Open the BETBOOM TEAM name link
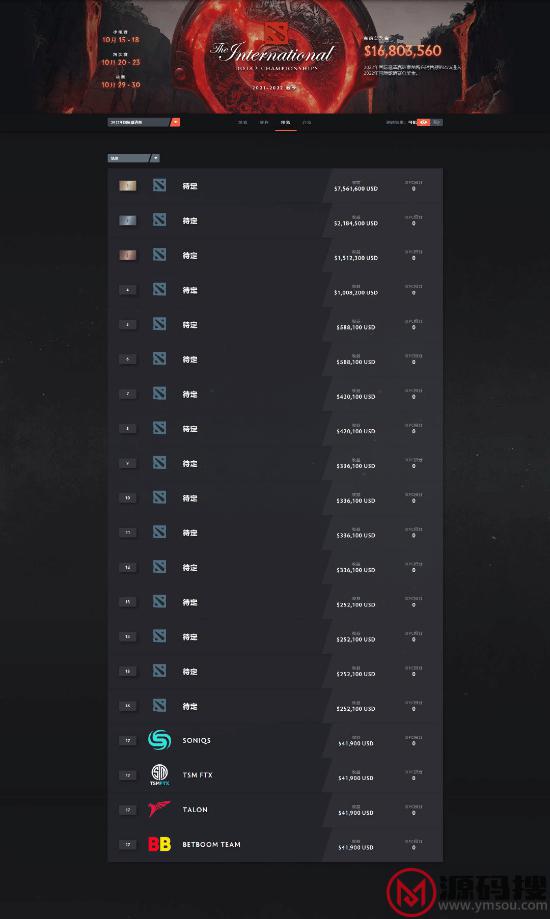 pyautogui.click(x=212, y=845)
